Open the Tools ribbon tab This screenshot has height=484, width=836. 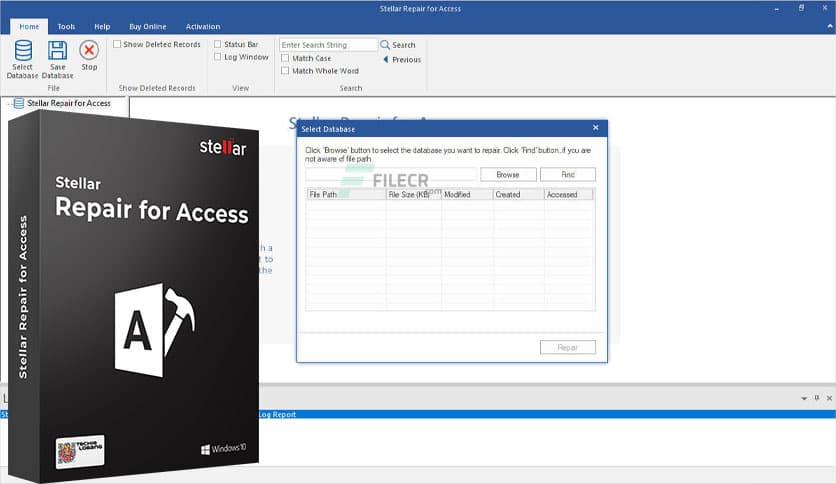click(x=66, y=26)
